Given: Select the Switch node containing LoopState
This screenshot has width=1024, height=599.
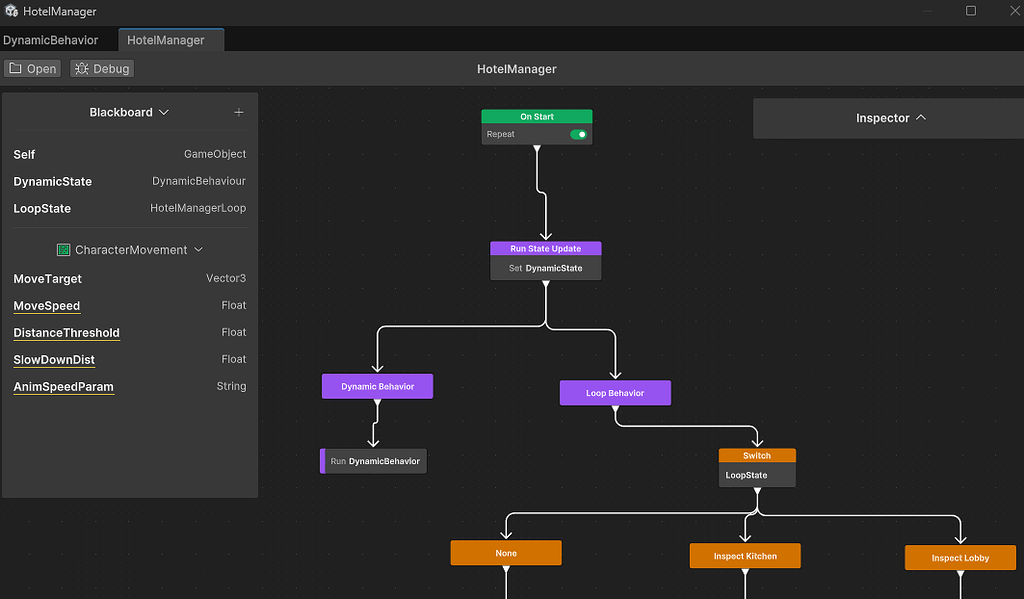Looking at the screenshot, I should click(x=757, y=455).
